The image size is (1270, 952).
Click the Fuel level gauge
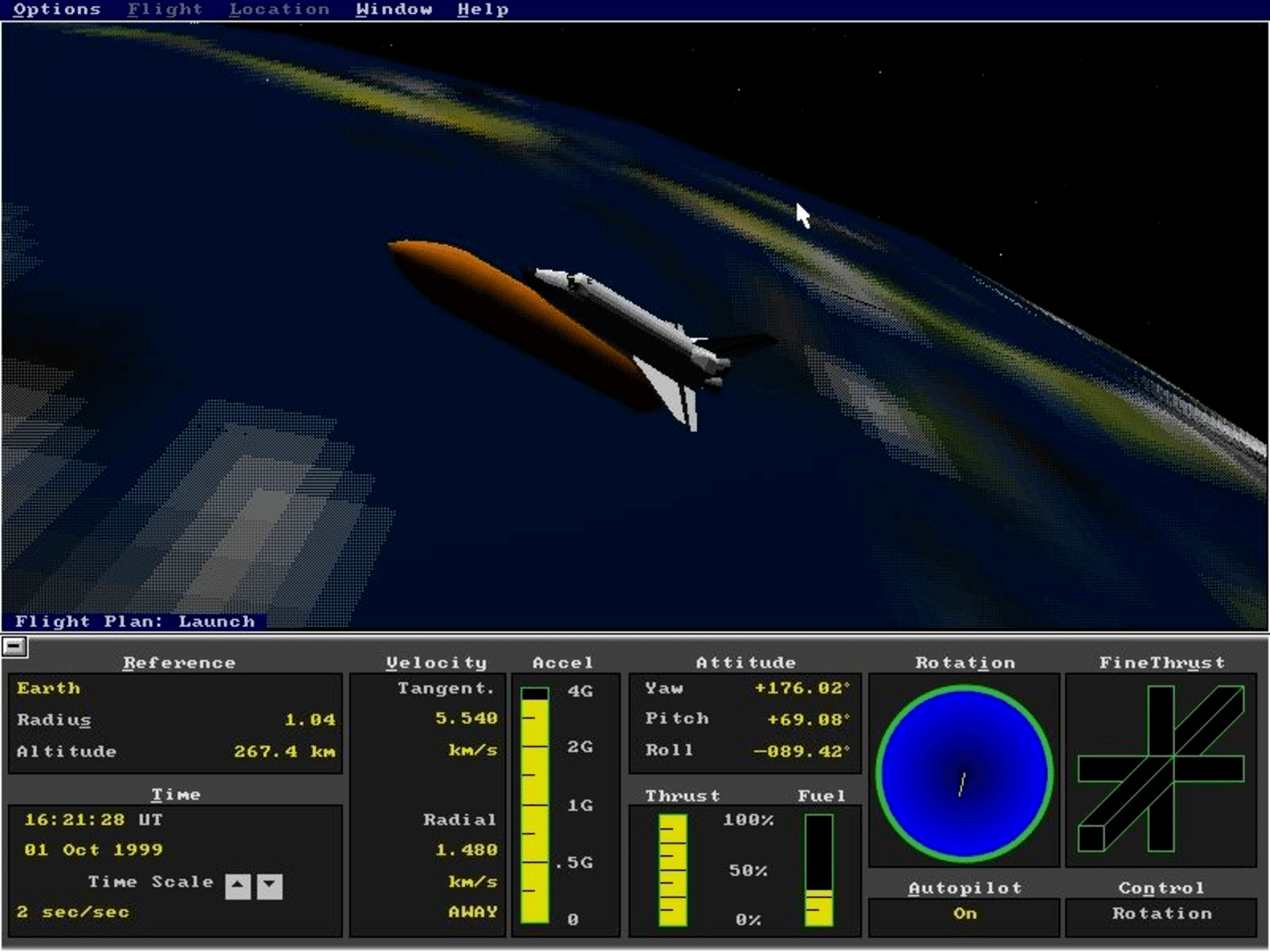tap(818, 870)
